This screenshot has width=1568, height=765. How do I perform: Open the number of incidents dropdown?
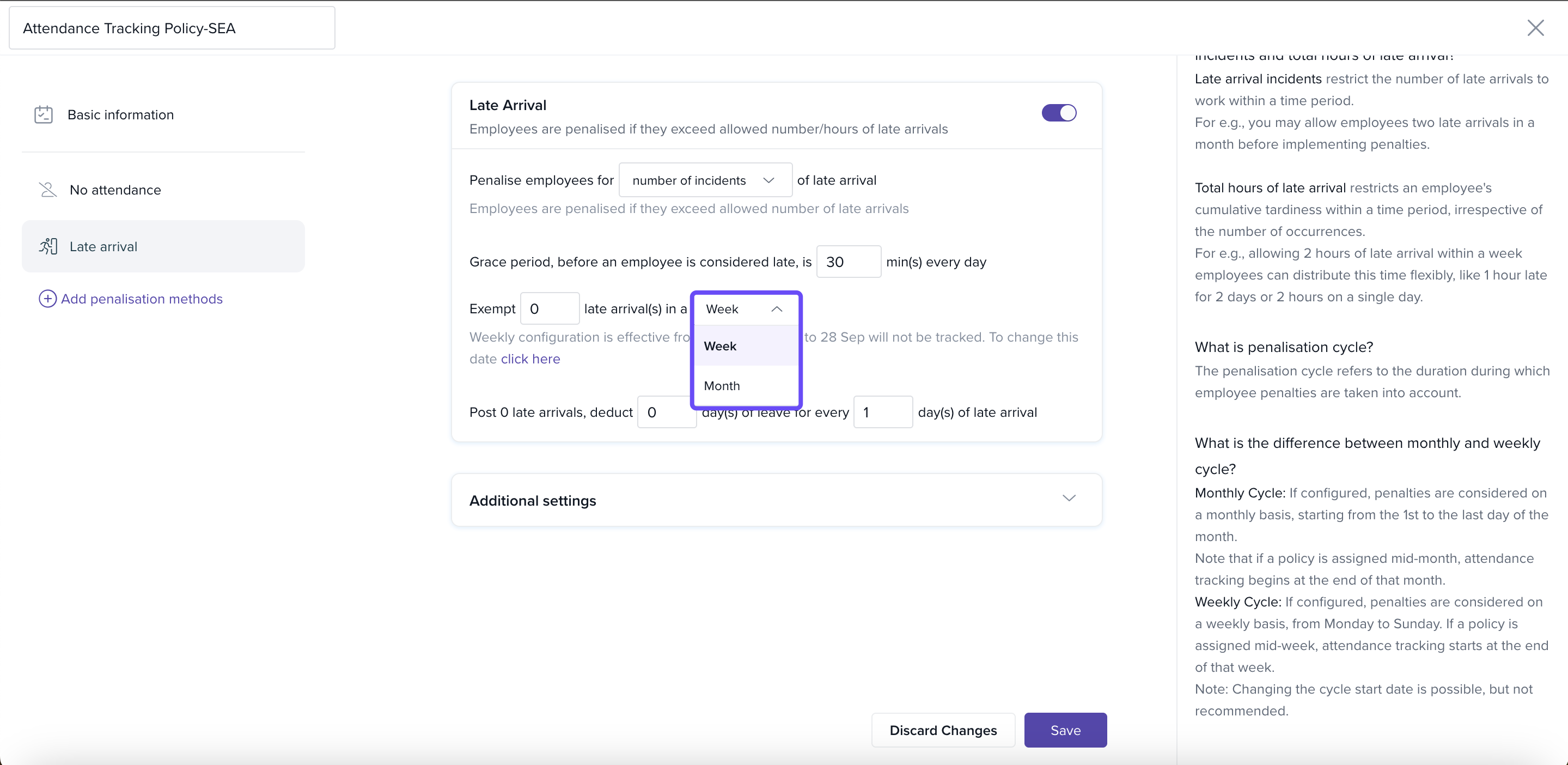(x=705, y=180)
